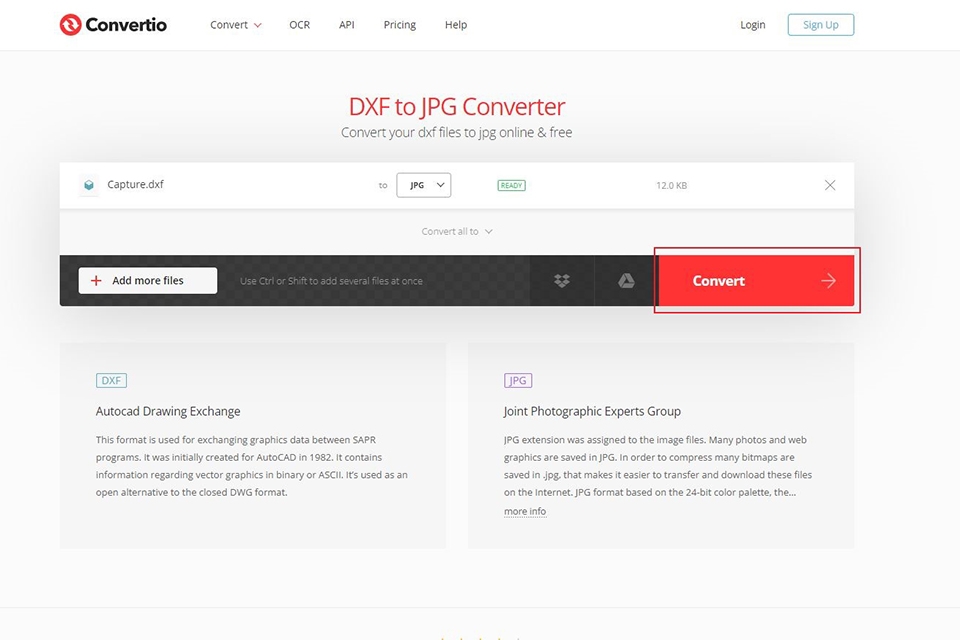Open the Convert menu in navigation

pos(236,24)
